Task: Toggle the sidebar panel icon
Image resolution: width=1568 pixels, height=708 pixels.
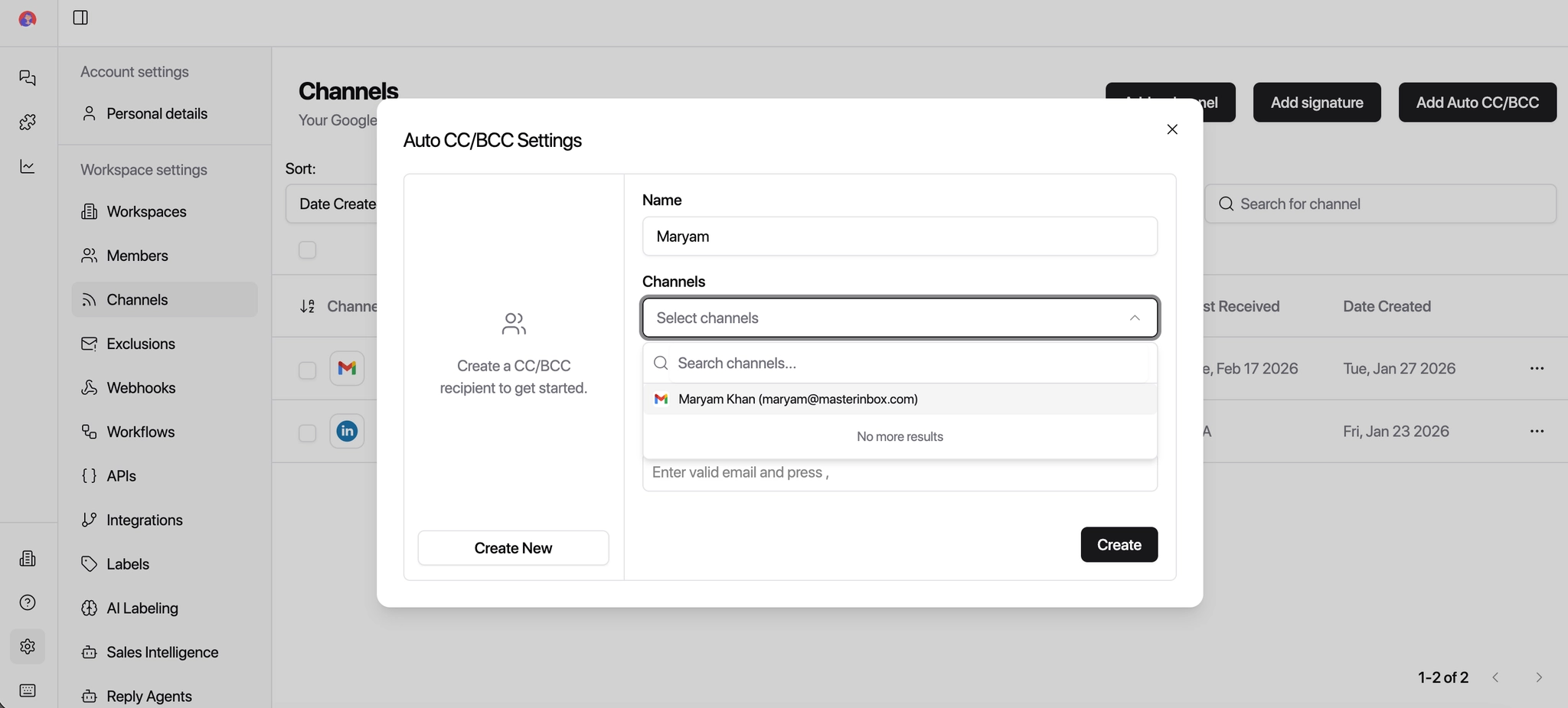Action: tap(80, 18)
